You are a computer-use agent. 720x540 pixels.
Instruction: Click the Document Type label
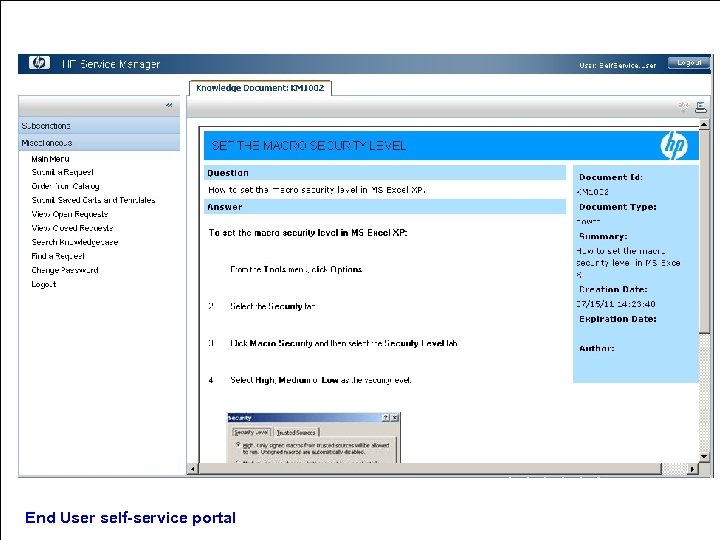coord(618,207)
